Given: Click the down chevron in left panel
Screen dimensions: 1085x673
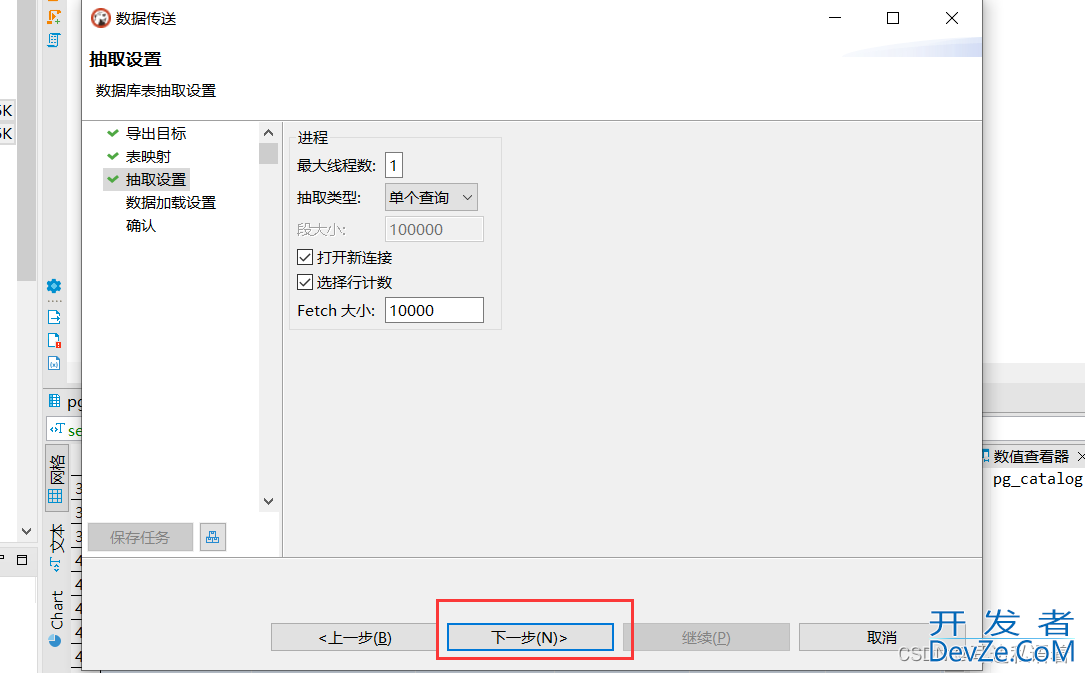Looking at the screenshot, I should [26, 531].
